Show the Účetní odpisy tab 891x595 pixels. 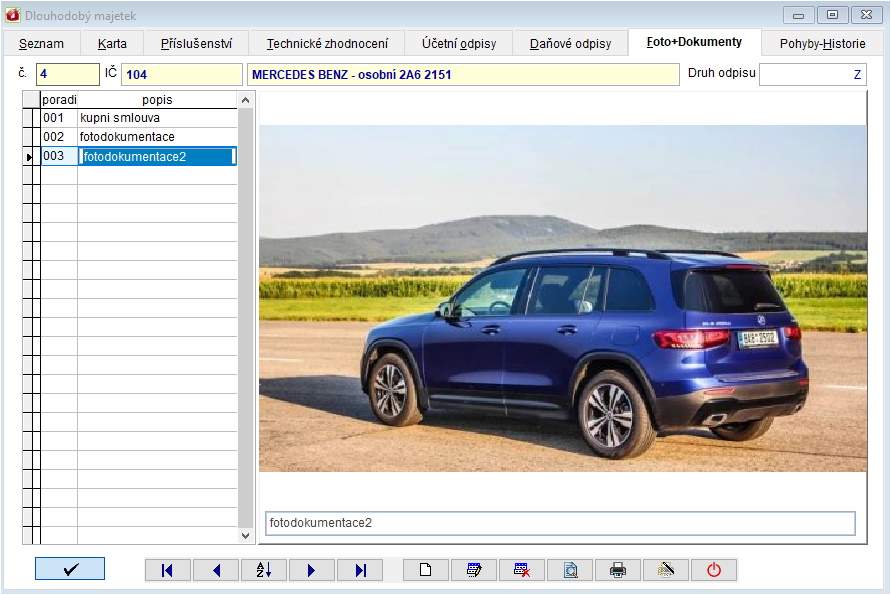[459, 44]
